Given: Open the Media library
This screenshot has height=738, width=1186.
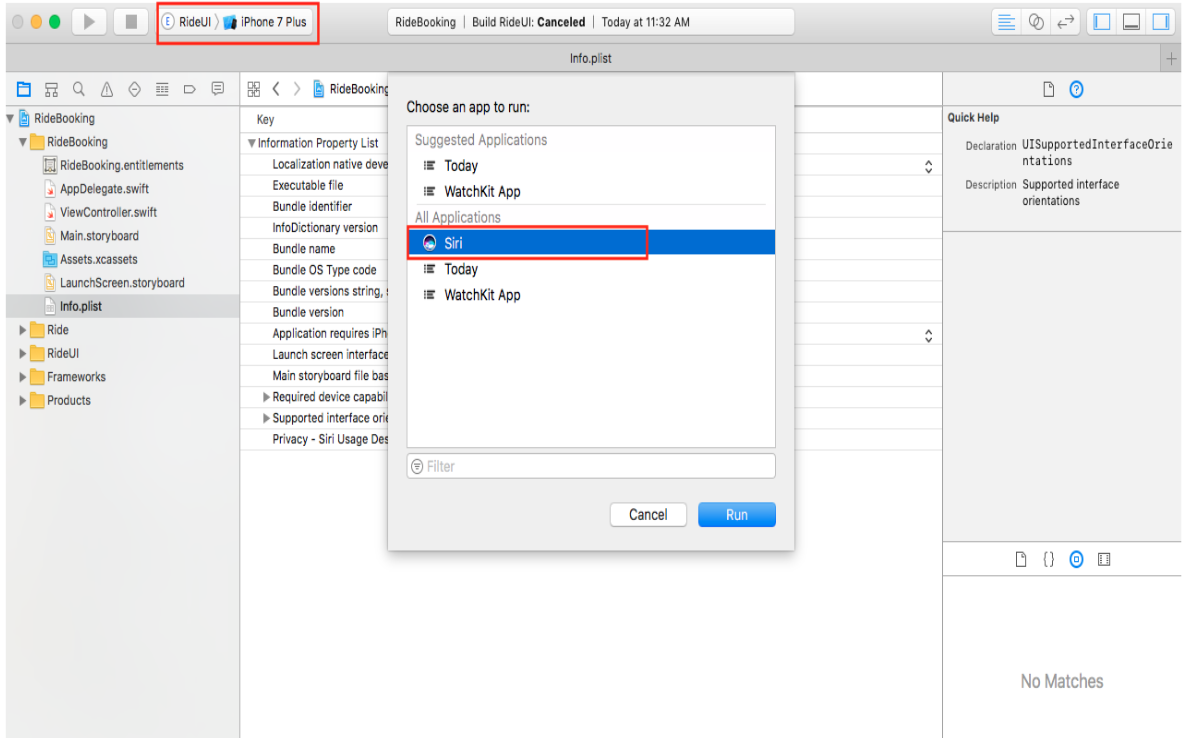Looking at the screenshot, I should (x=1104, y=560).
